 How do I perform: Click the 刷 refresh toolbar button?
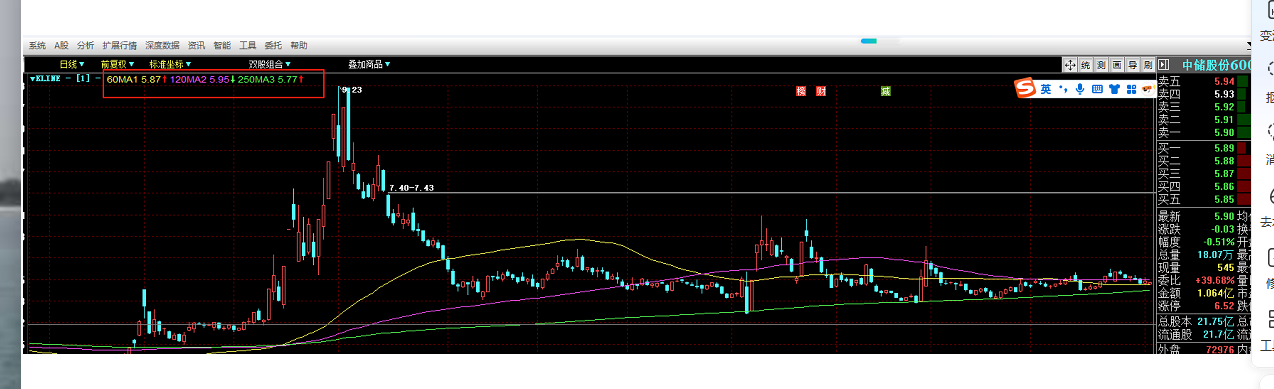[1148, 65]
